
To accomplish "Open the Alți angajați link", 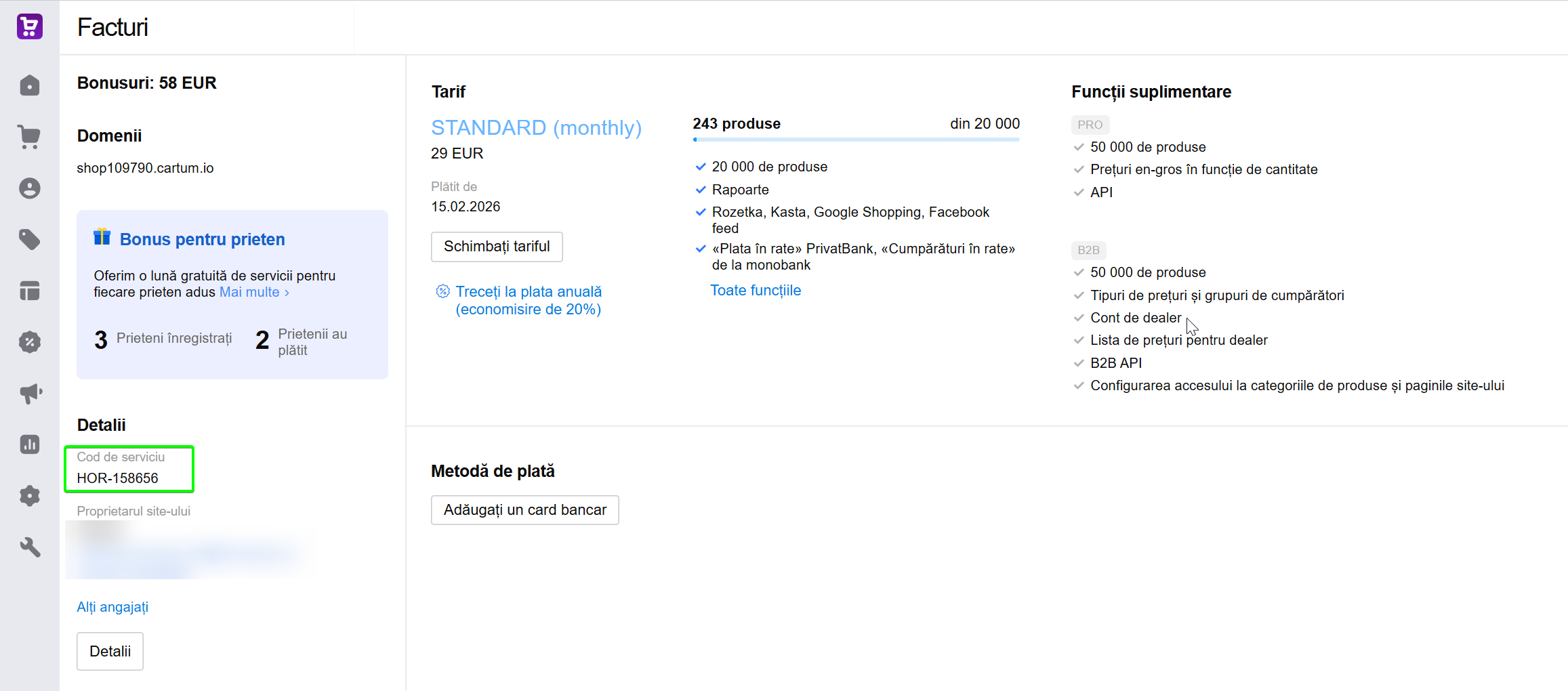I will (112, 607).
